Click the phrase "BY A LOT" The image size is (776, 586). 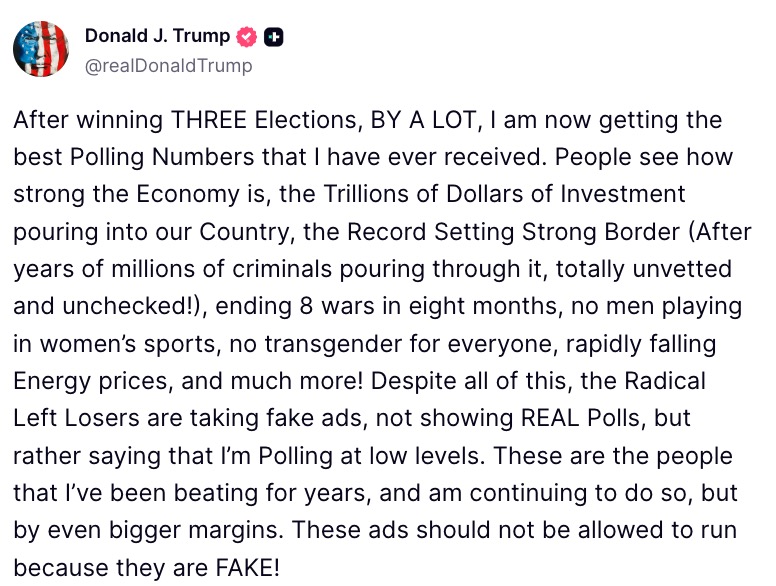point(419,121)
